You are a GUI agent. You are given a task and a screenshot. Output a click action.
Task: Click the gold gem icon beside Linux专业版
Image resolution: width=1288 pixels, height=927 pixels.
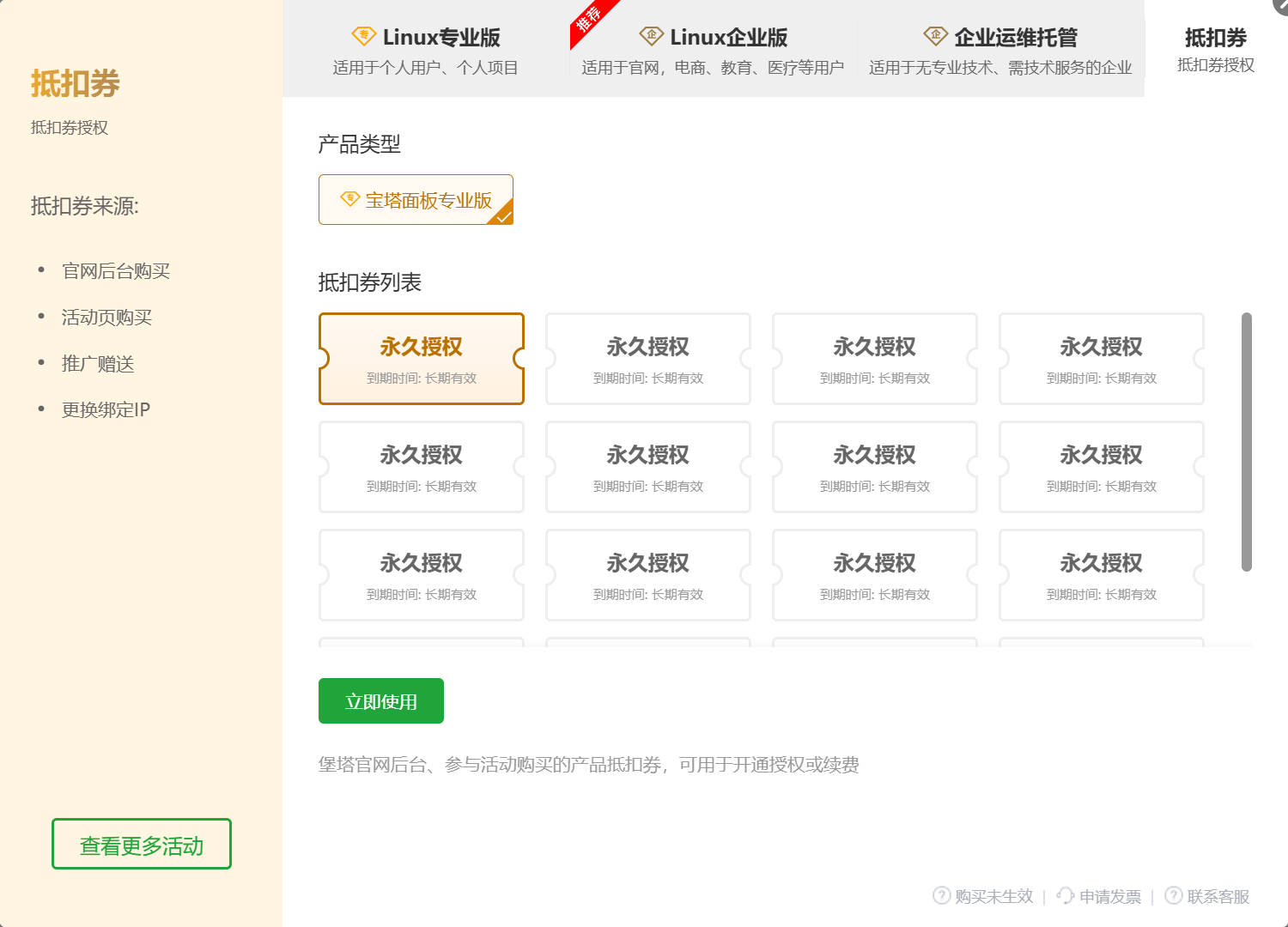click(x=364, y=35)
